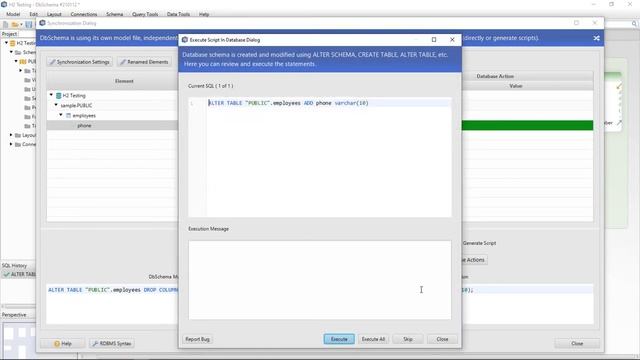Click employees table icon in sync tree
Viewport: 640px width, 360px height.
[x=69, y=116]
